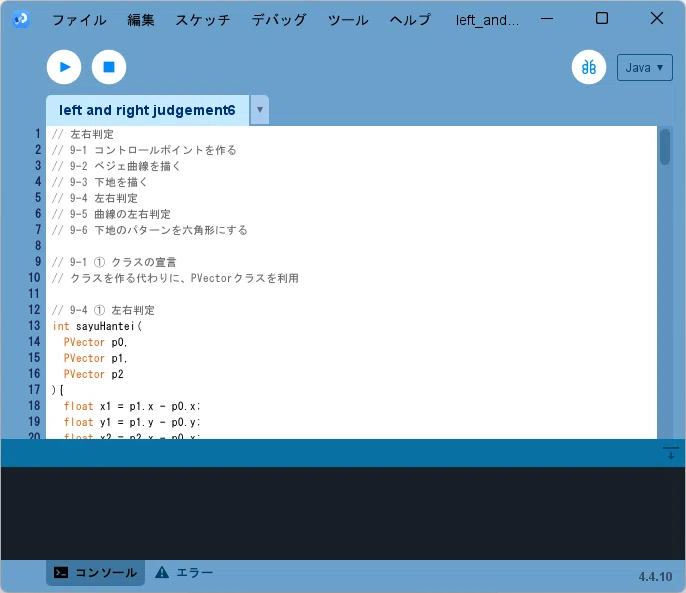686x593 pixels.
Task: Click the line '// 9-1 コントロールポイントを作る'
Action: click(x=144, y=150)
